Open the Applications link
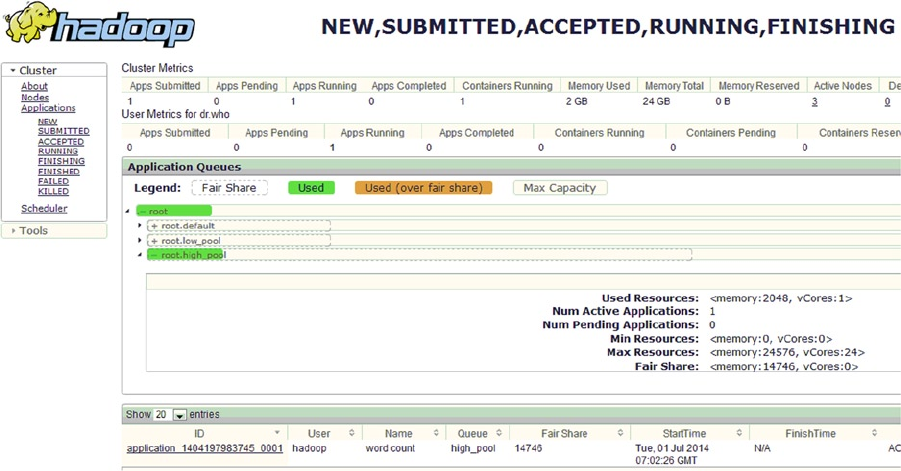This screenshot has width=901, height=471. click(x=48, y=107)
